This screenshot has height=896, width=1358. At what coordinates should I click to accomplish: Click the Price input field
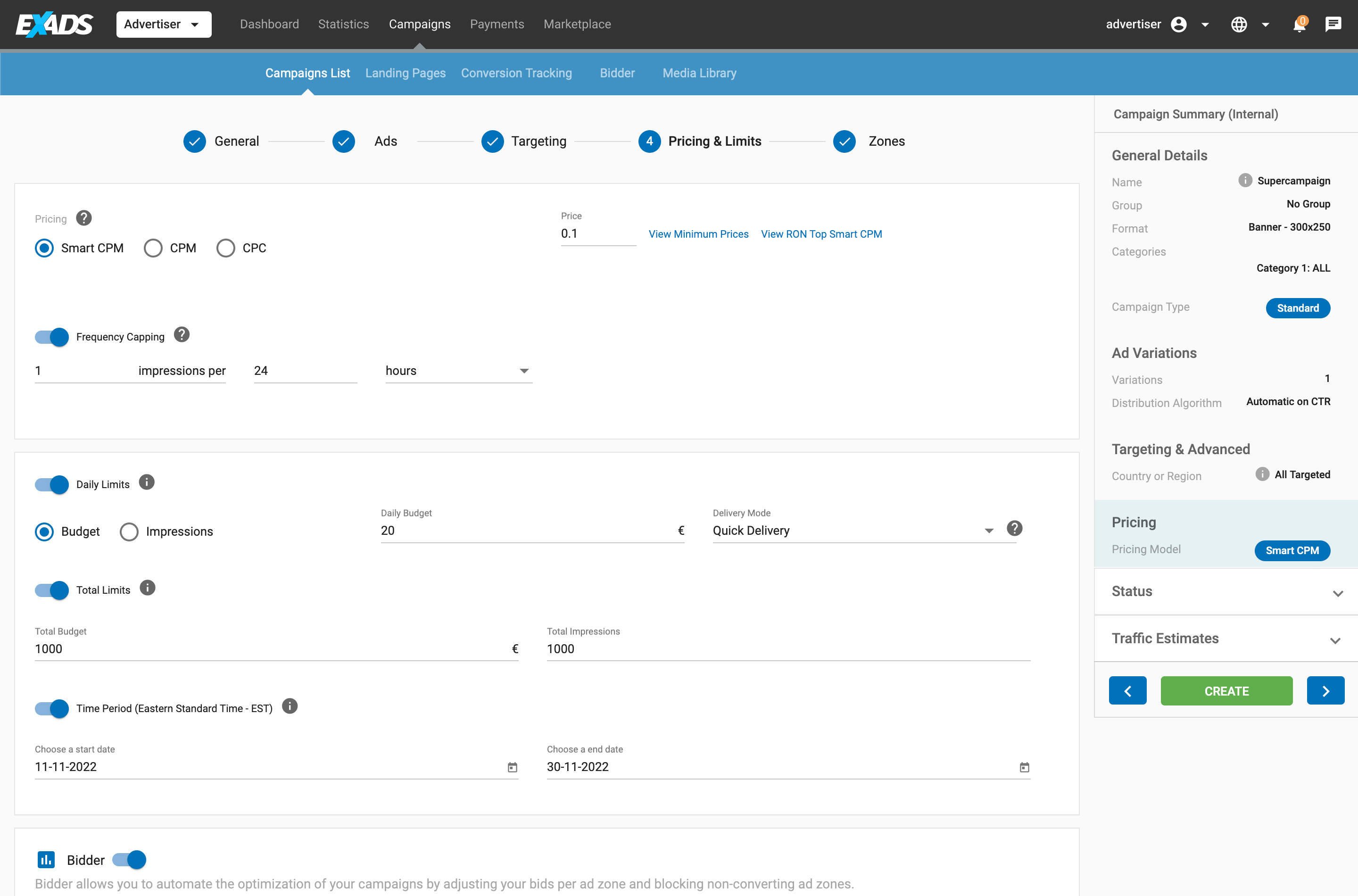(598, 234)
